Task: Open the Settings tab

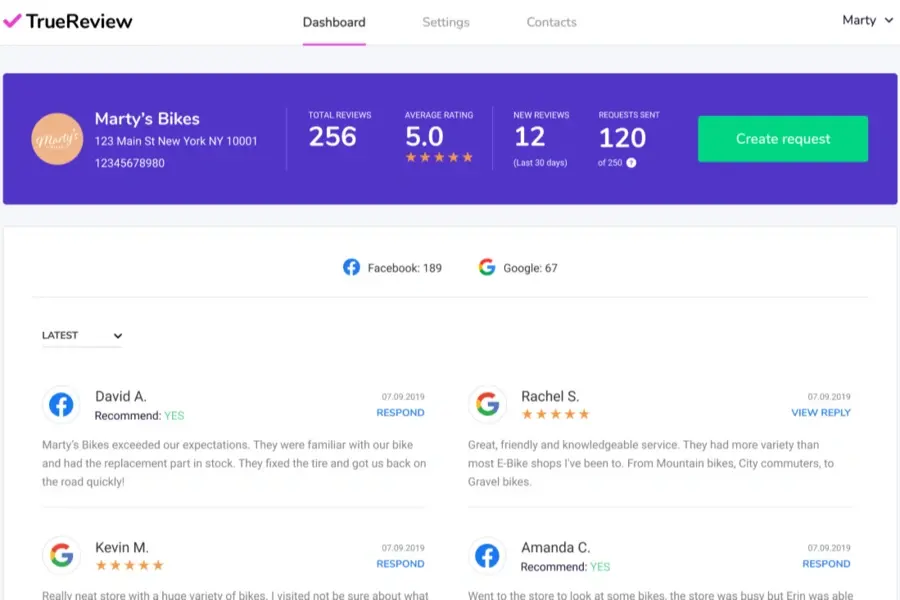Action: (x=446, y=22)
